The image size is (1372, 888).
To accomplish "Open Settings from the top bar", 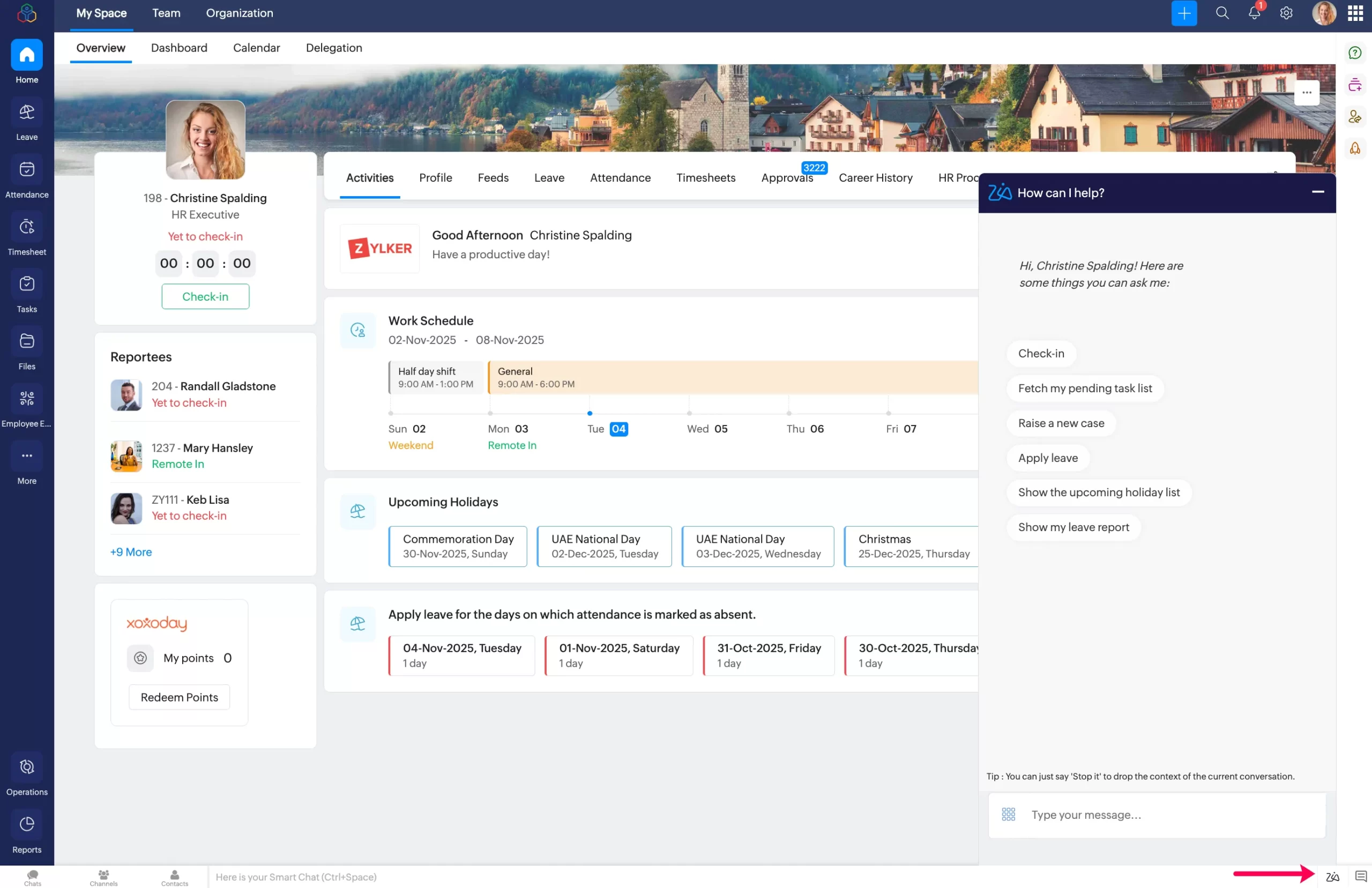I will click(x=1286, y=13).
